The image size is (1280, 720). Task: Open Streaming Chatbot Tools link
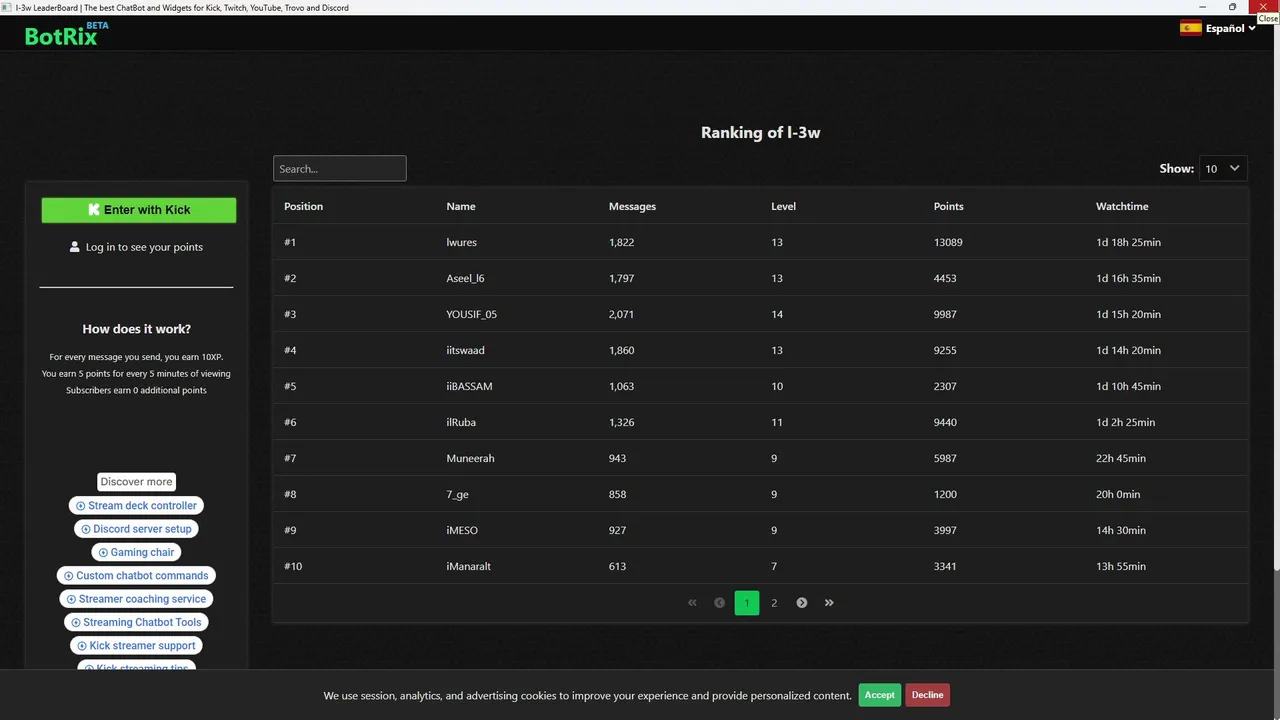(136, 622)
